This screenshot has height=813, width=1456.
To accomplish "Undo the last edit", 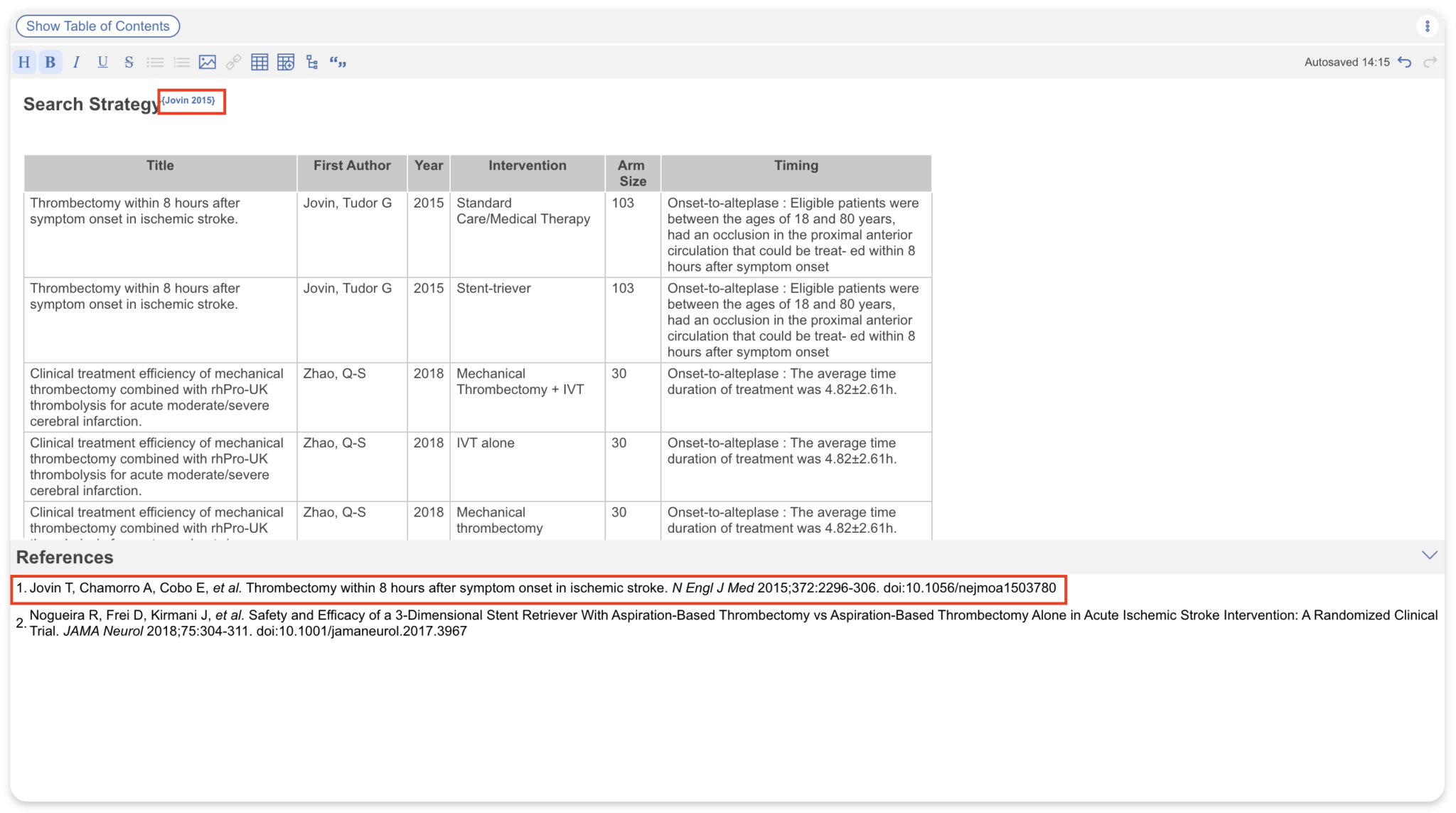I will coord(1406,62).
